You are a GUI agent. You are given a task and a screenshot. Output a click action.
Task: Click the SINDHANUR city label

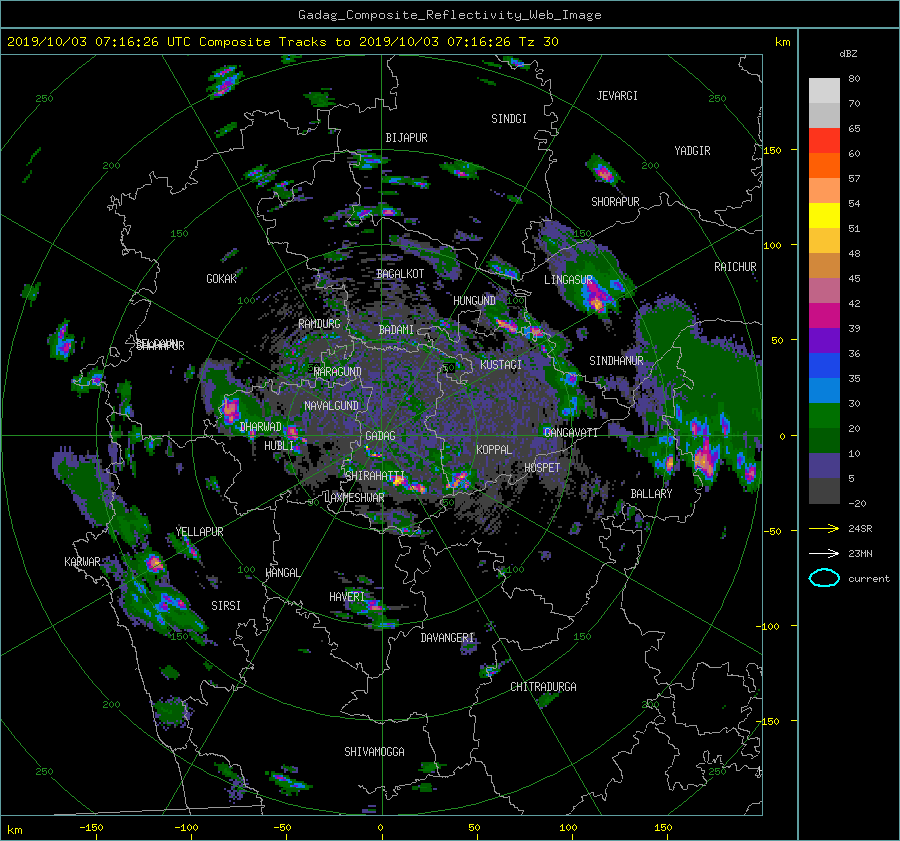pos(616,361)
